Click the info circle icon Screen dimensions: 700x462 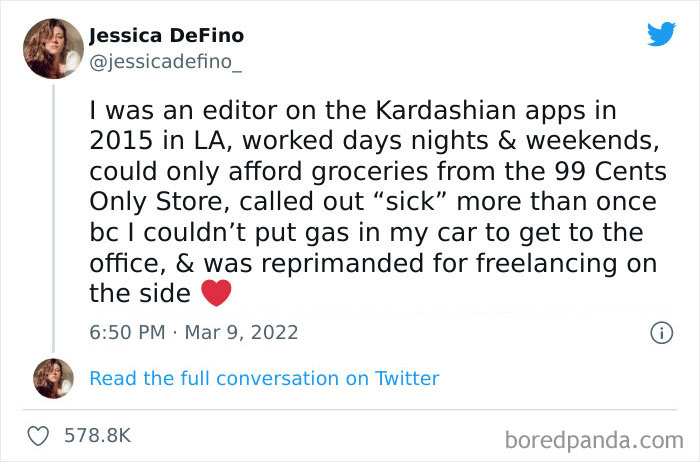pyautogui.click(x=660, y=332)
